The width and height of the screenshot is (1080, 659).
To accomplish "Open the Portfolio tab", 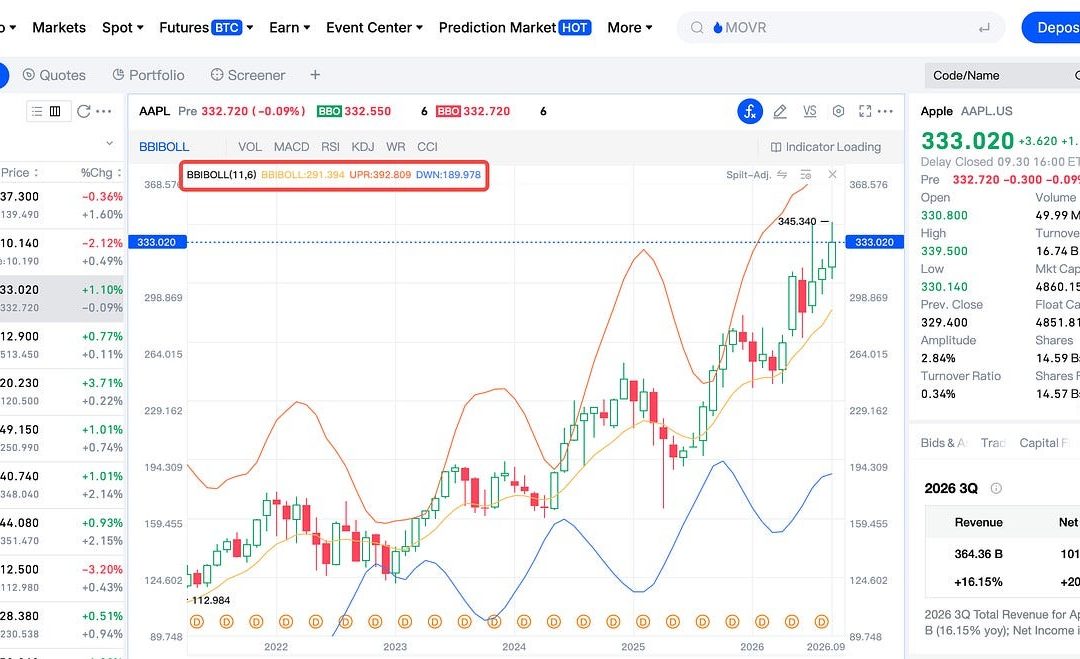I will [148, 75].
